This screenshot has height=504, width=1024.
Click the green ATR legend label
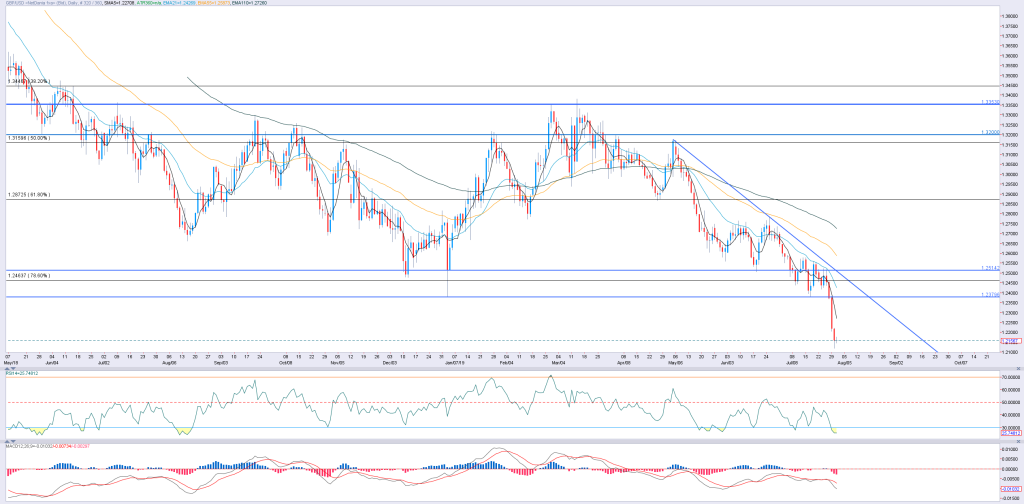pyautogui.click(x=151, y=3)
